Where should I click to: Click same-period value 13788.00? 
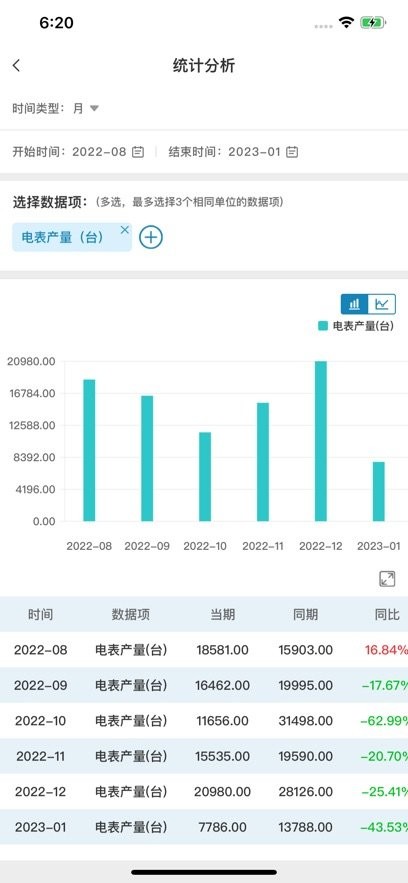pos(306,827)
